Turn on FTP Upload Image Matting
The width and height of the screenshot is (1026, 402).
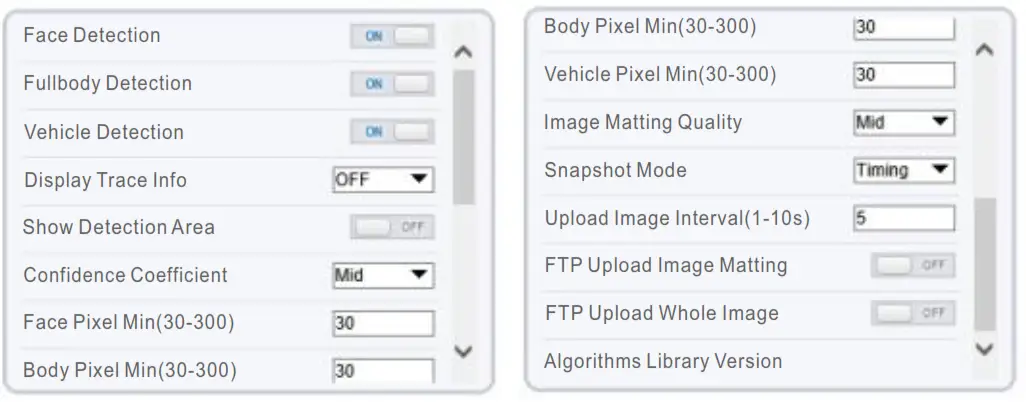point(912,266)
